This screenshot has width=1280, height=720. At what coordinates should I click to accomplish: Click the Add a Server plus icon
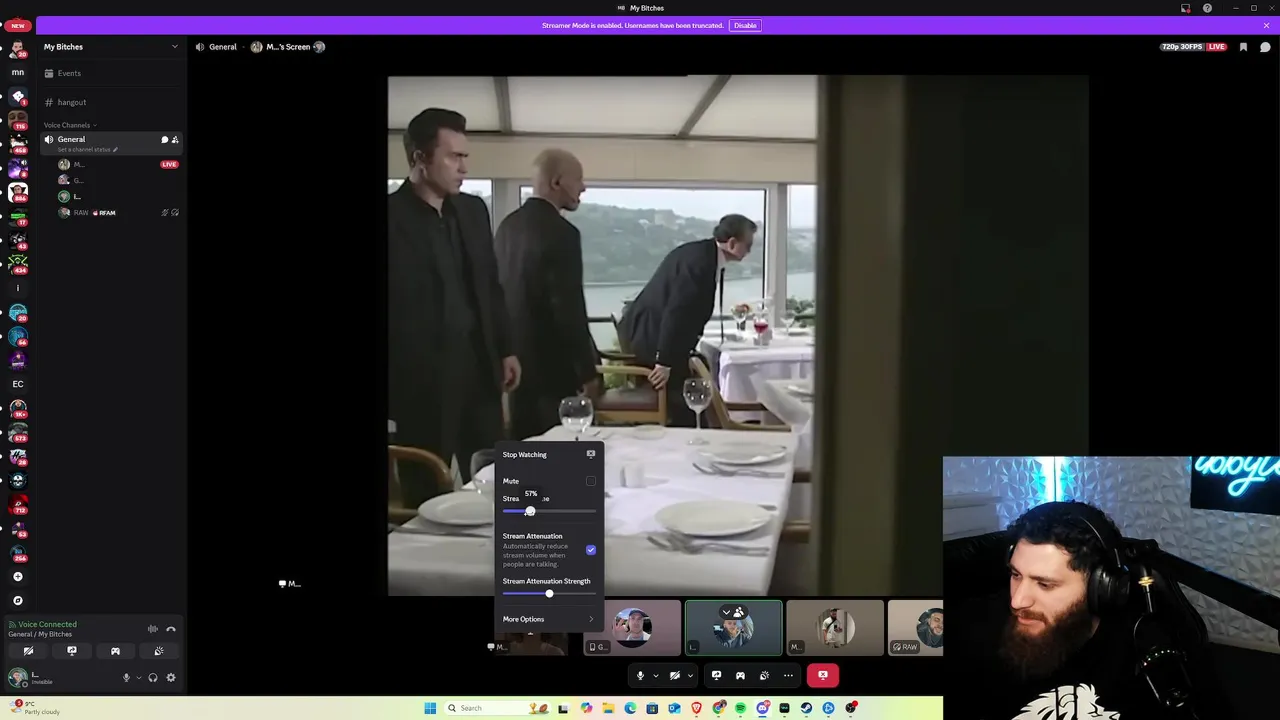coord(18,577)
